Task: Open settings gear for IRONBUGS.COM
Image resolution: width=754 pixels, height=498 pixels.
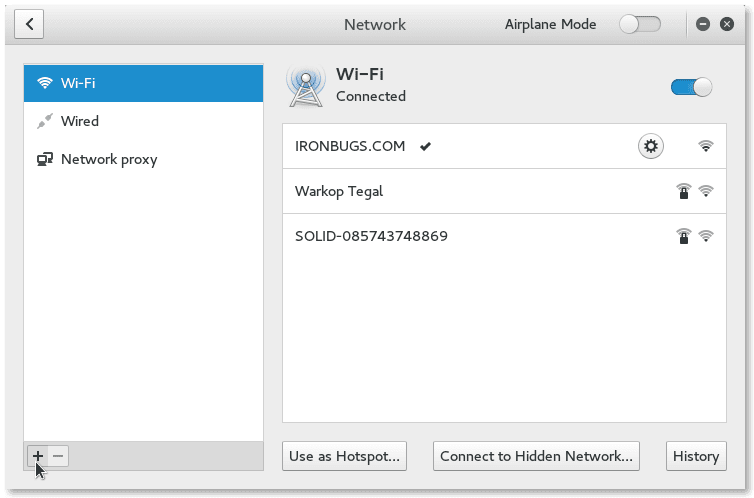Action: pos(651,146)
